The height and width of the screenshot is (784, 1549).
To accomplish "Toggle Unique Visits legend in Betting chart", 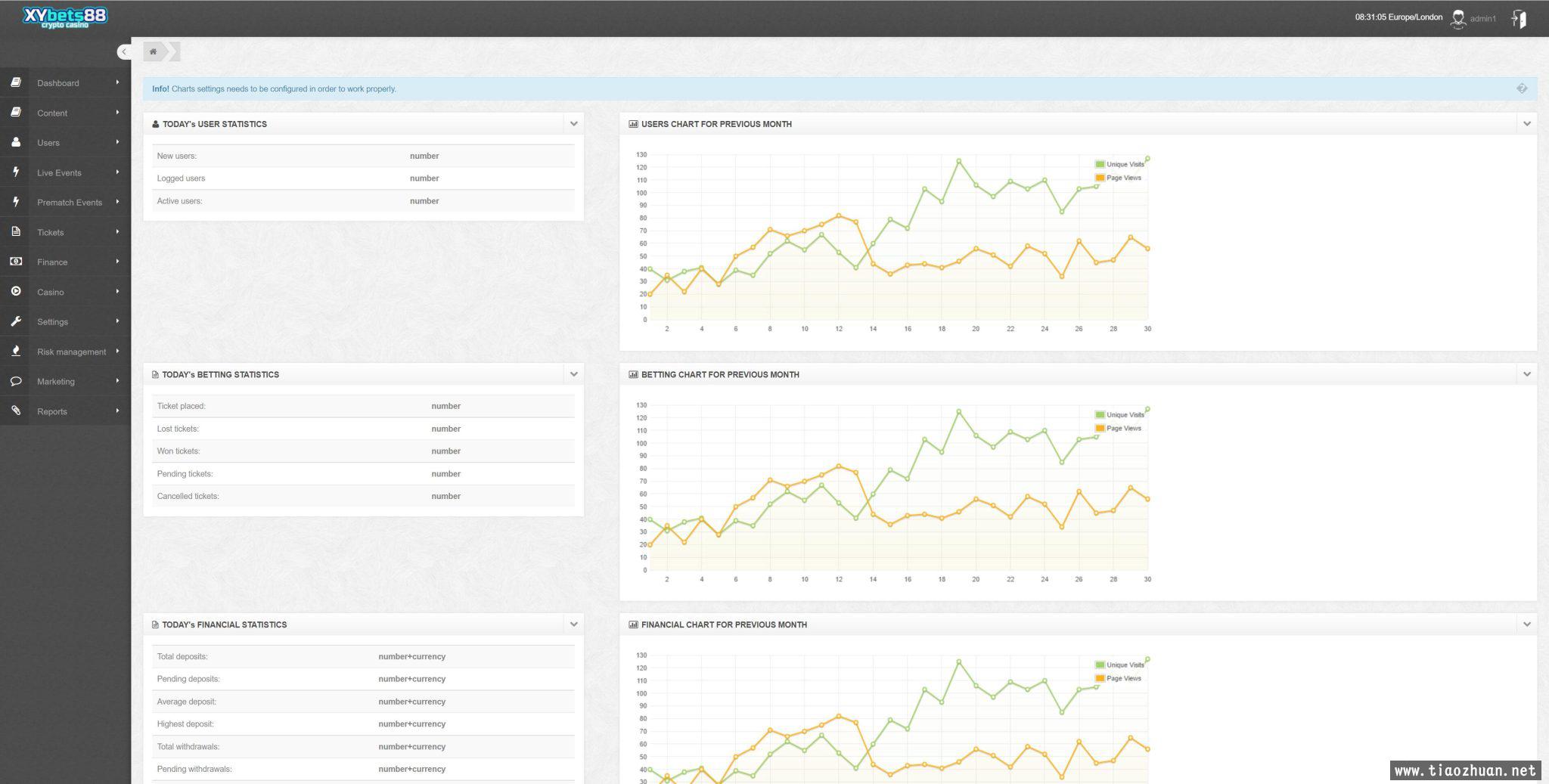I will [x=1119, y=414].
